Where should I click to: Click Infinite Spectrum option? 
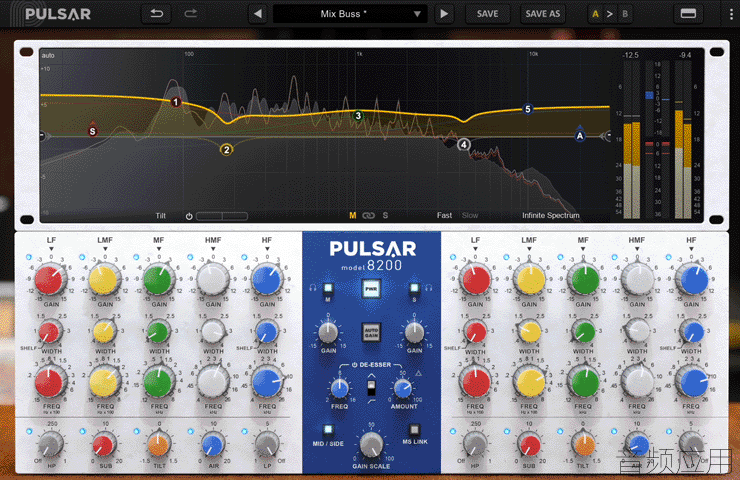coord(550,215)
